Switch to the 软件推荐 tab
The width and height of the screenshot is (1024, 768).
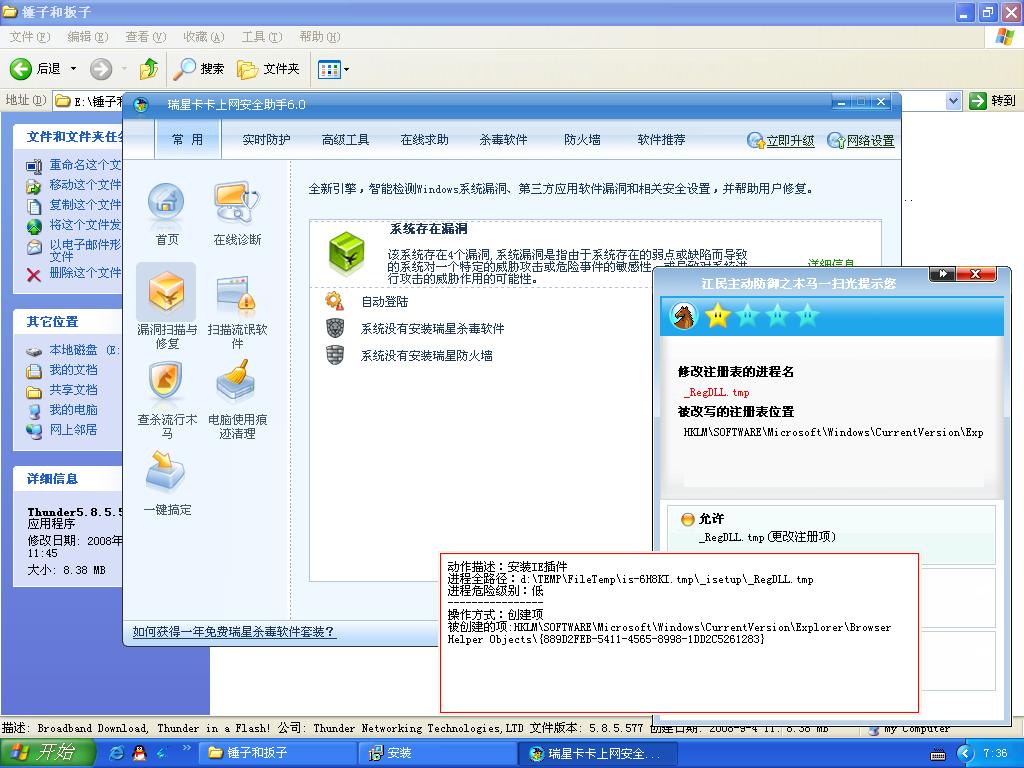tap(662, 139)
